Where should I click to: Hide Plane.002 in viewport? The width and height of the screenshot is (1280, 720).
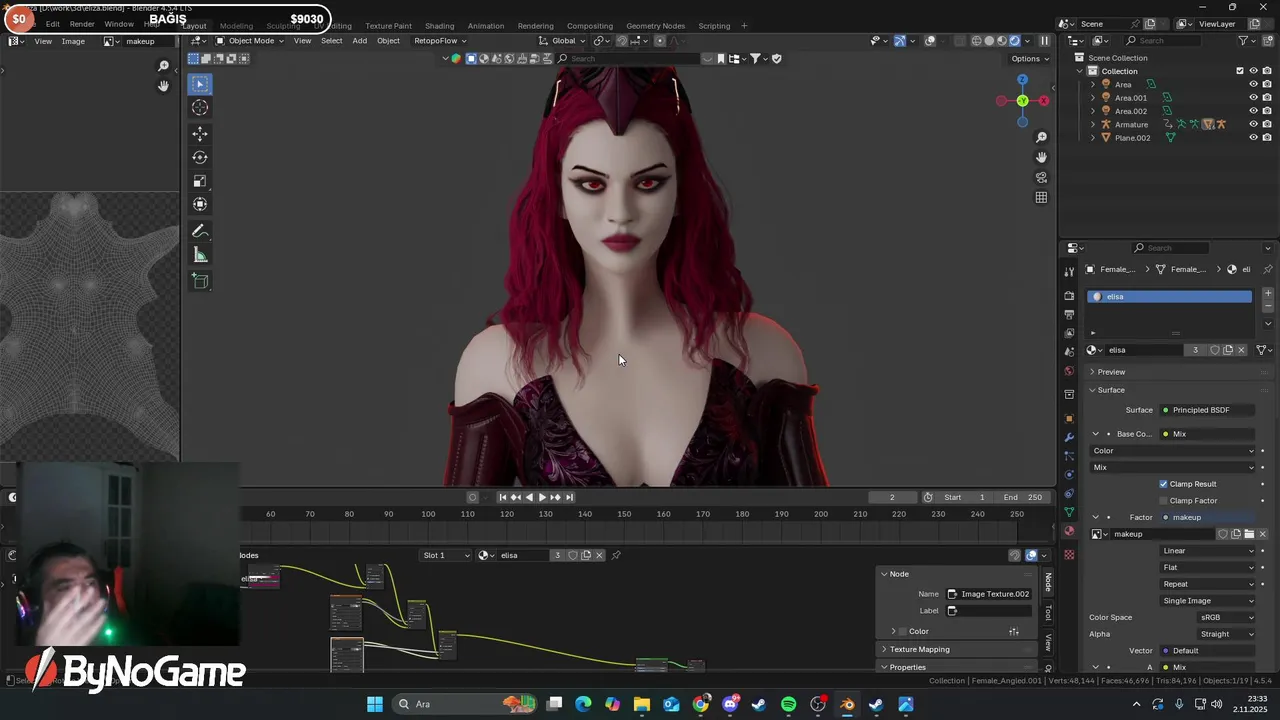point(1253,138)
